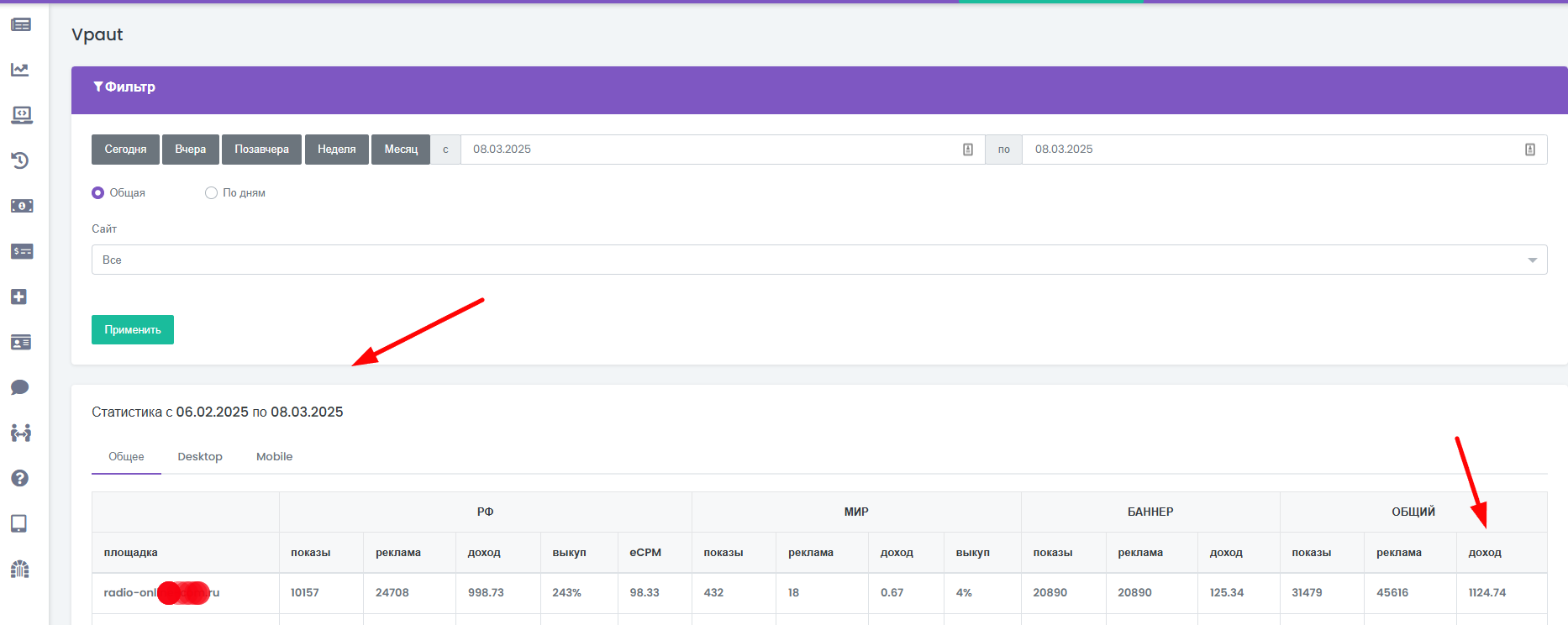Viewport: 1568px width, 625px height.
Task: Click the 'Вчера' filter button
Action: pos(191,150)
